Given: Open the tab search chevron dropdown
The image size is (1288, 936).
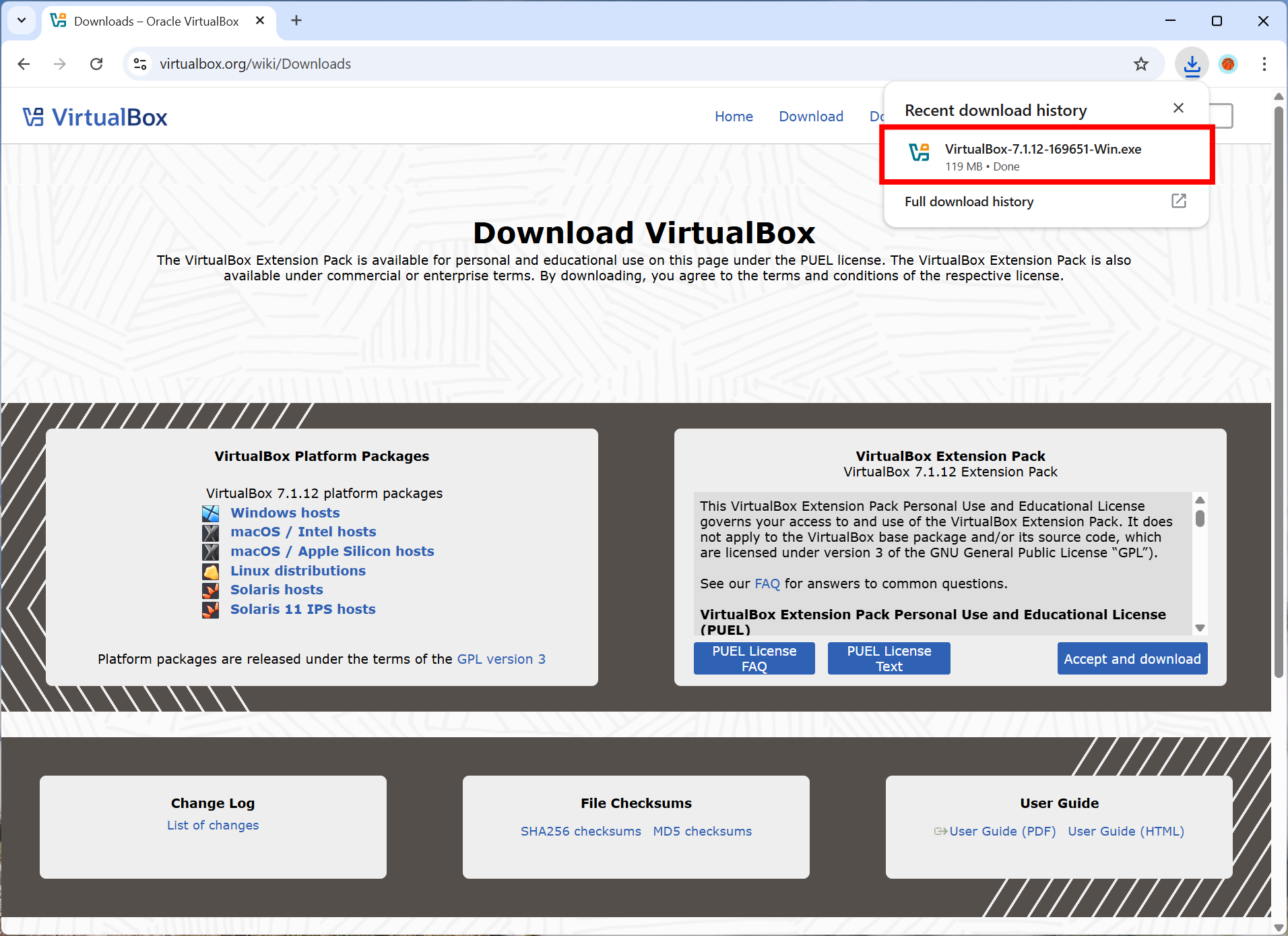Looking at the screenshot, I should 21,20.
